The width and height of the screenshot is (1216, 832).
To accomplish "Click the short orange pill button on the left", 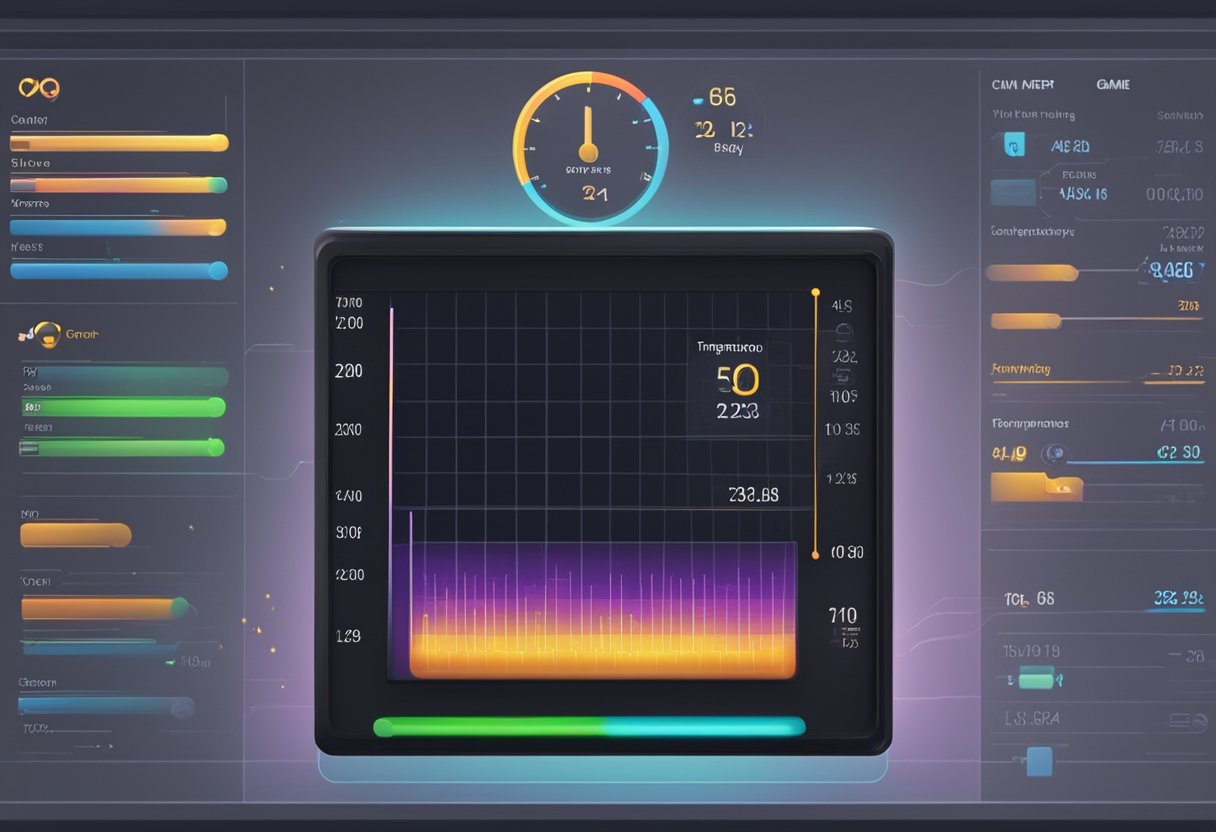I will point(76,535).
